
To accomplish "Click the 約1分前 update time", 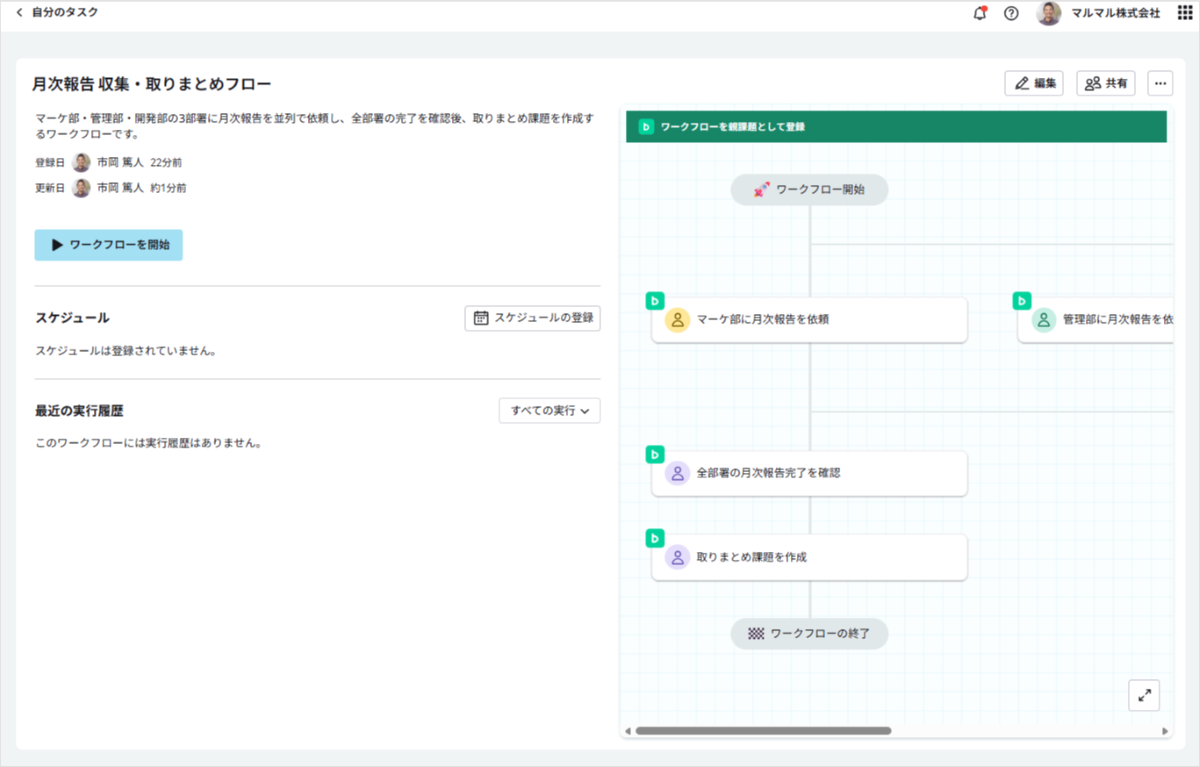I will pos(168,188).
